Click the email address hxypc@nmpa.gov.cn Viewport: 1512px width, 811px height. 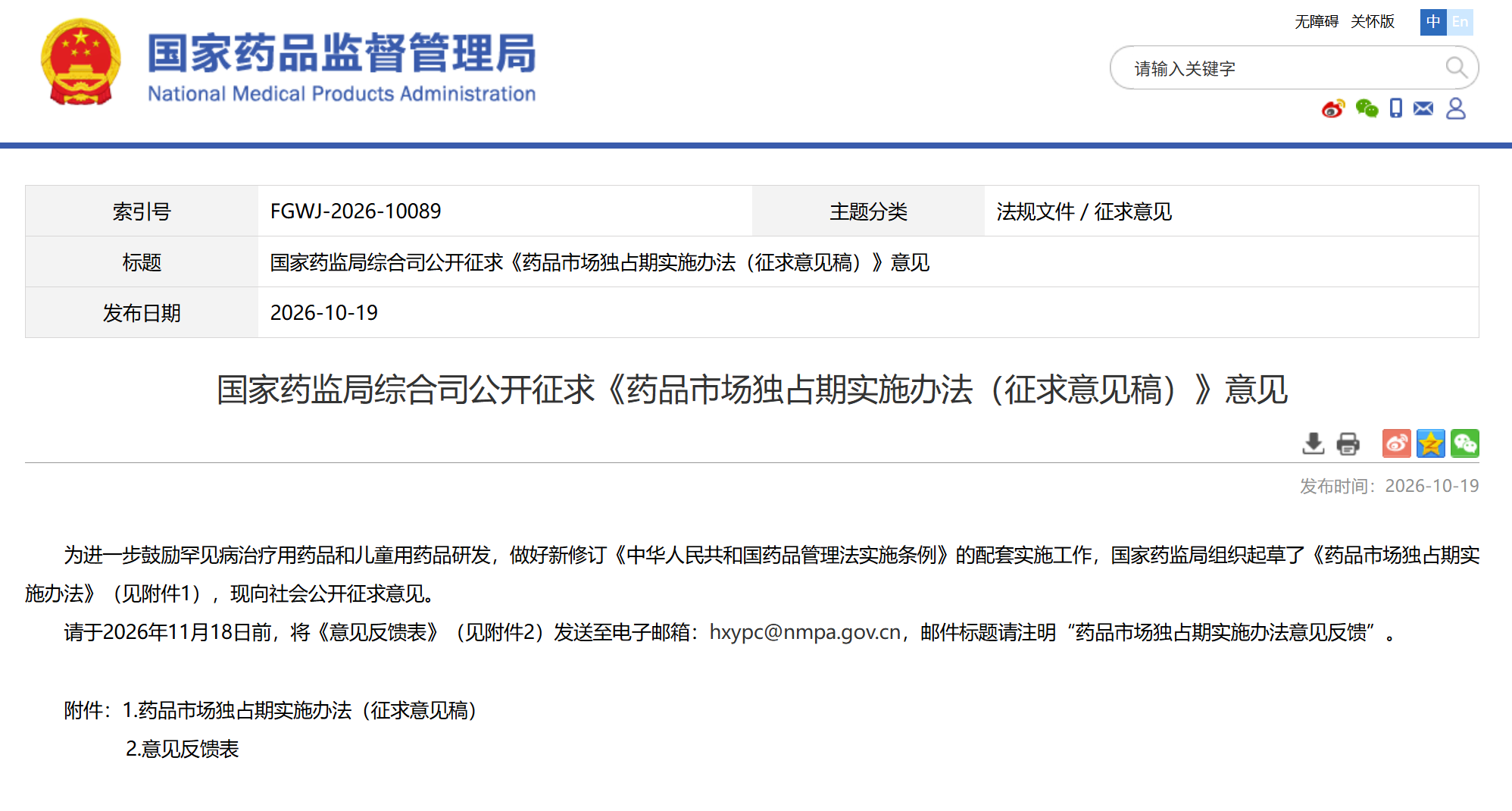click(805, 632)
